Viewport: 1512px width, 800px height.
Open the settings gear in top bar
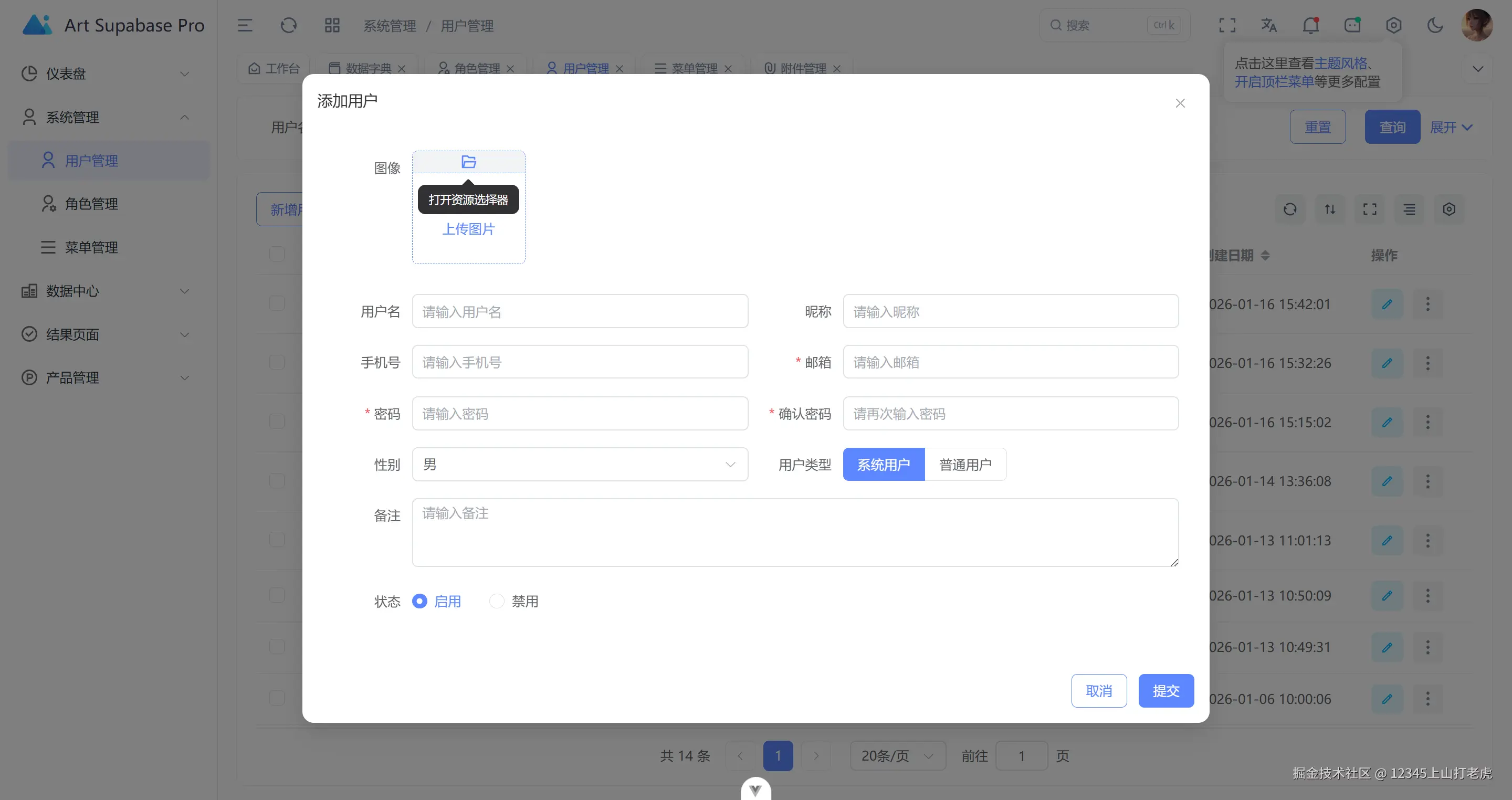[x=1394, y=25]
